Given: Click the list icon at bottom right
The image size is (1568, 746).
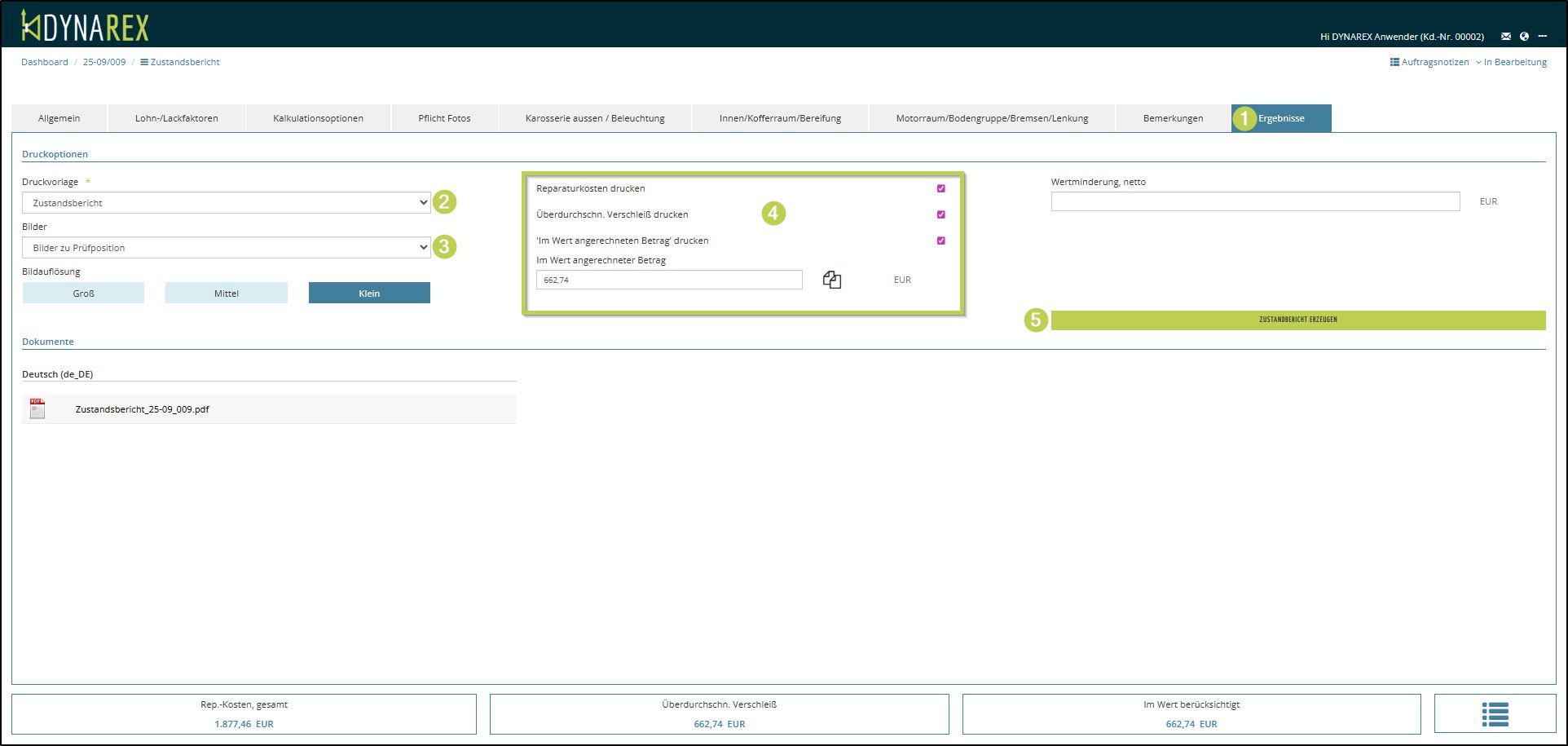Looking at the screenshot, I should pyautogui.click(x=1495, y=714).
